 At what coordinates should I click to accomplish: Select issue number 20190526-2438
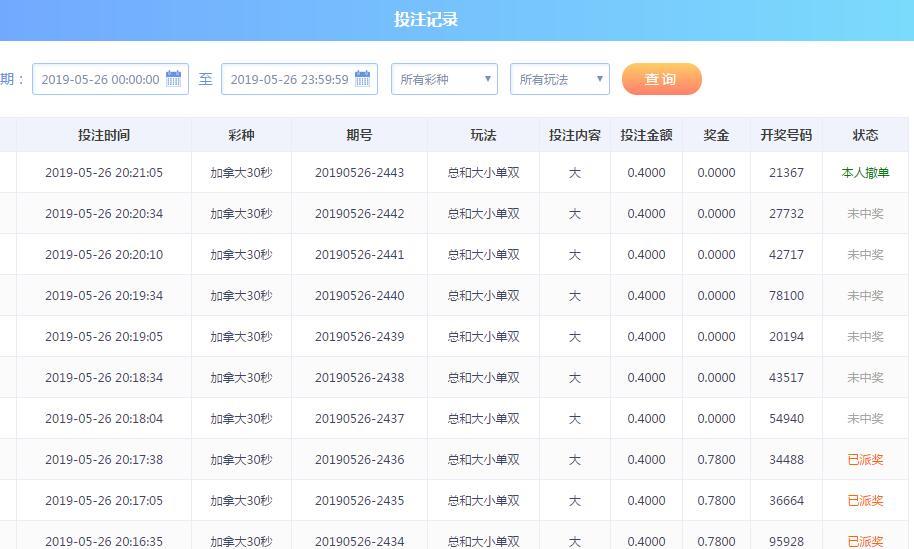tap(360, 378)
